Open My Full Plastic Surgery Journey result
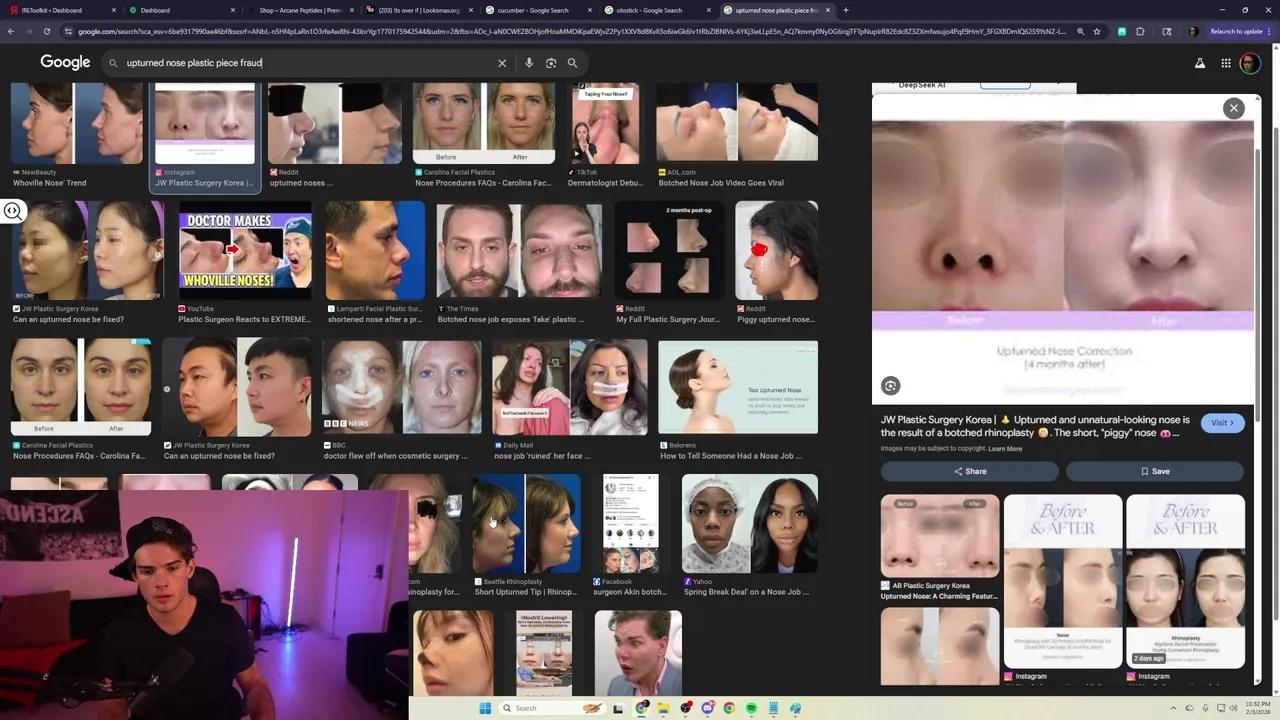Screen dimensions: 1280x720 [x=669, y=262]
